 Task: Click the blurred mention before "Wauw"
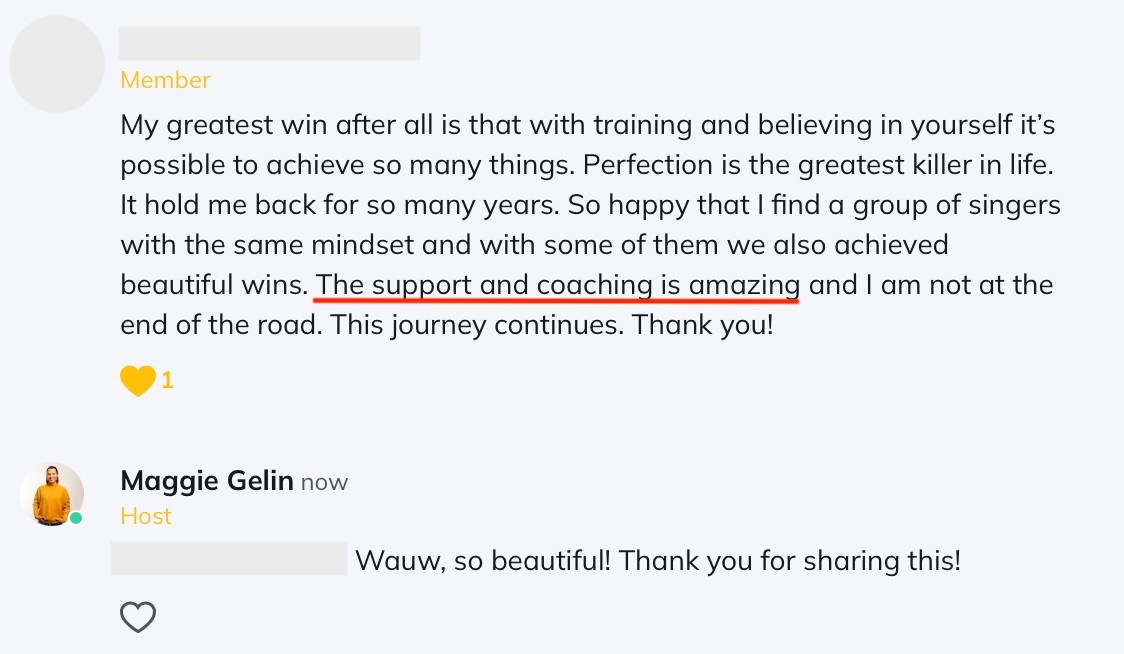point(228,560)
